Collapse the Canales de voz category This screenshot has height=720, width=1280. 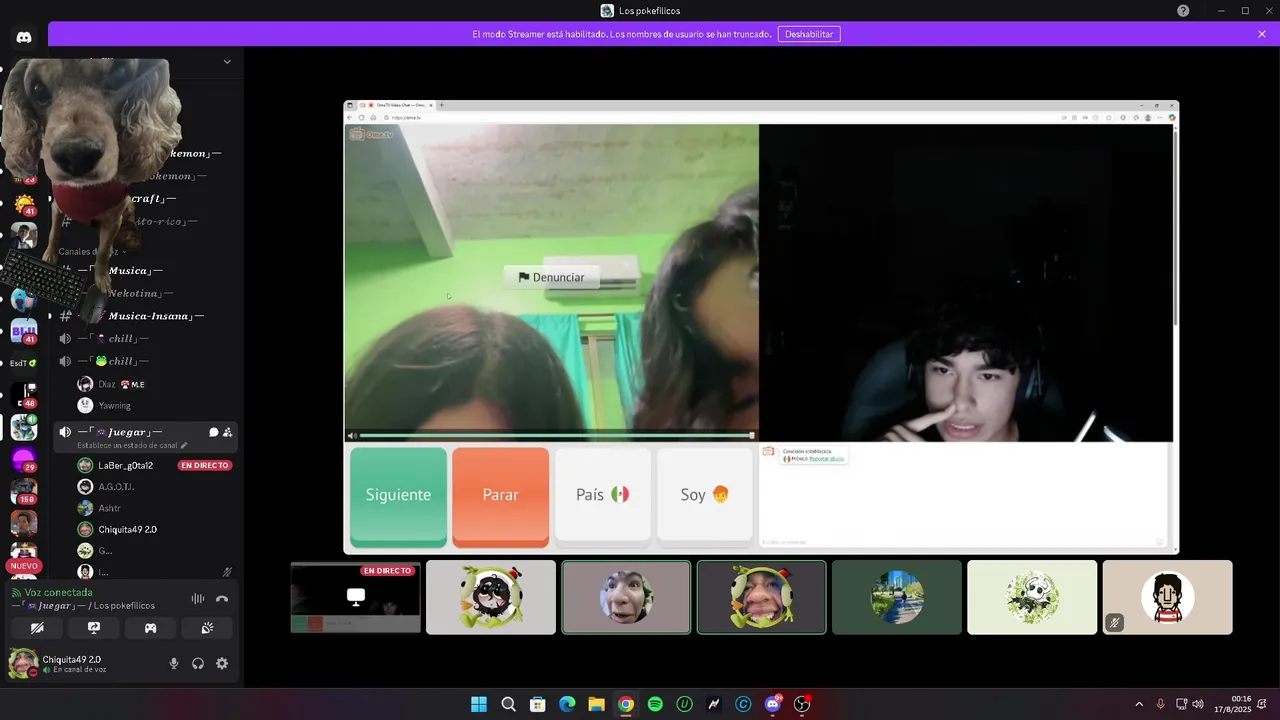pos(92,251)
